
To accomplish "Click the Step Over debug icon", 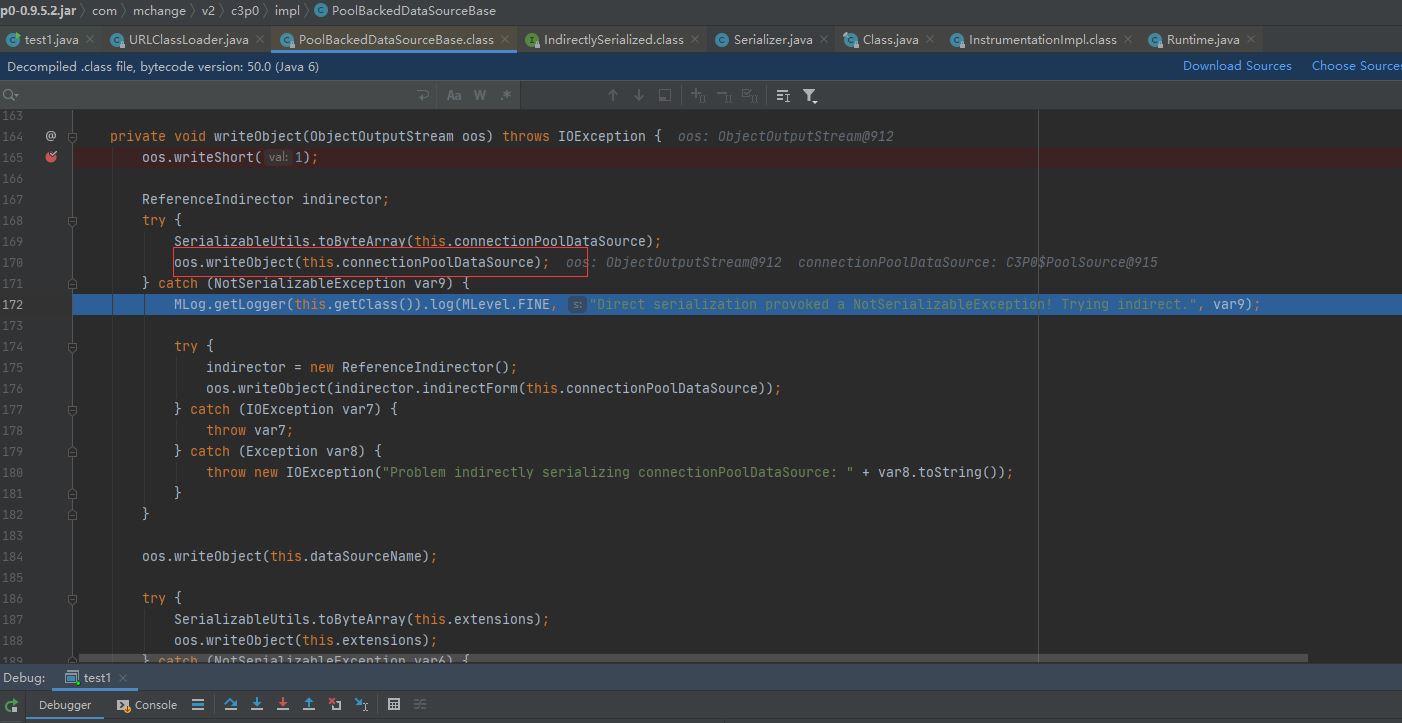I will click(x=231, y=704).
